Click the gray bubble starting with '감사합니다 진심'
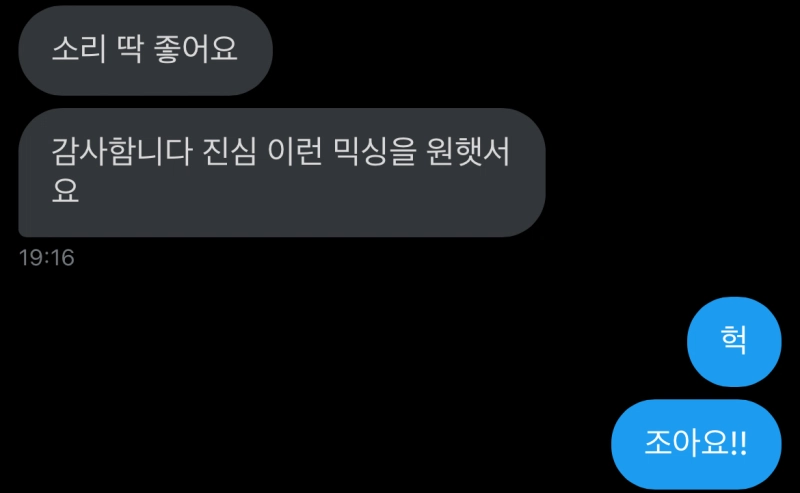800x493 pixels. (x=282, y=172)
